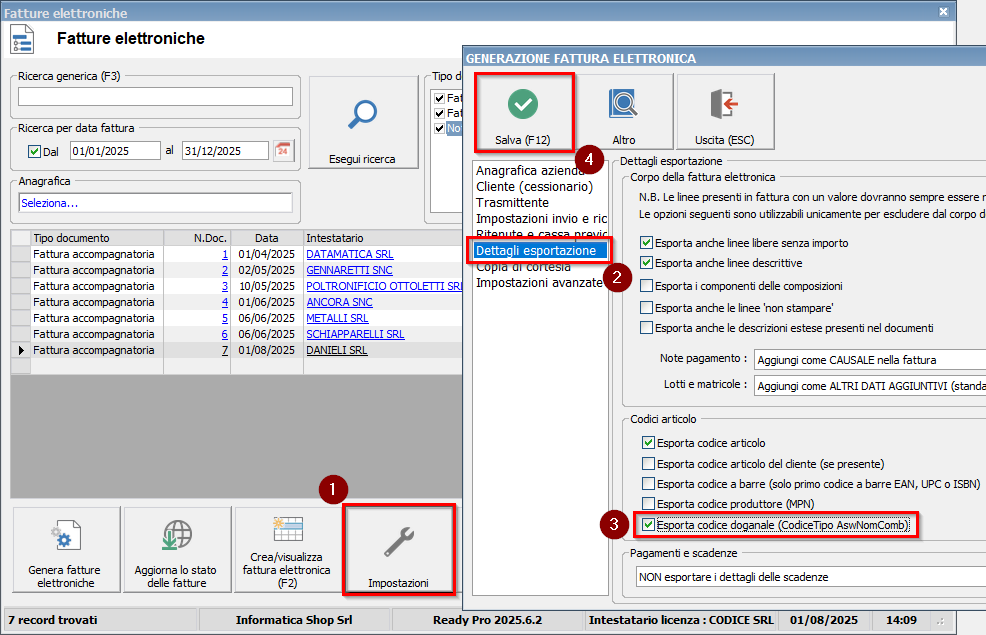Open the Pagamenti e scadenze export dropdown
Screen dimensions: 986x635
pyautogui.click(x=810, y=577)
